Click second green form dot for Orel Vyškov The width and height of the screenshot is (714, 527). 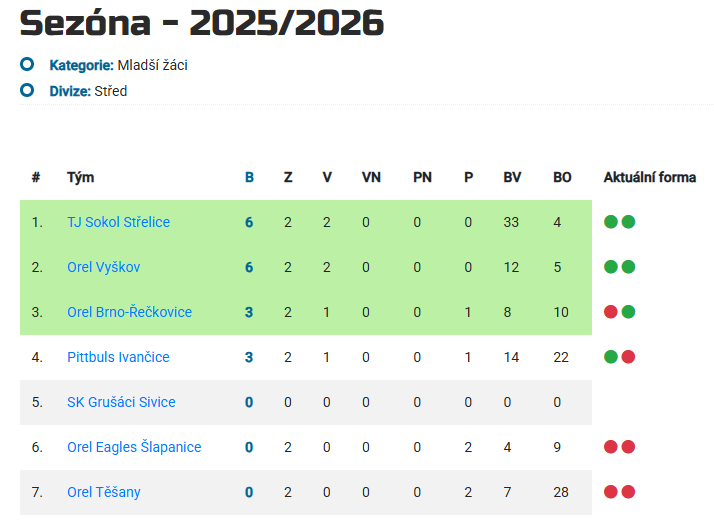pos(628,267)
